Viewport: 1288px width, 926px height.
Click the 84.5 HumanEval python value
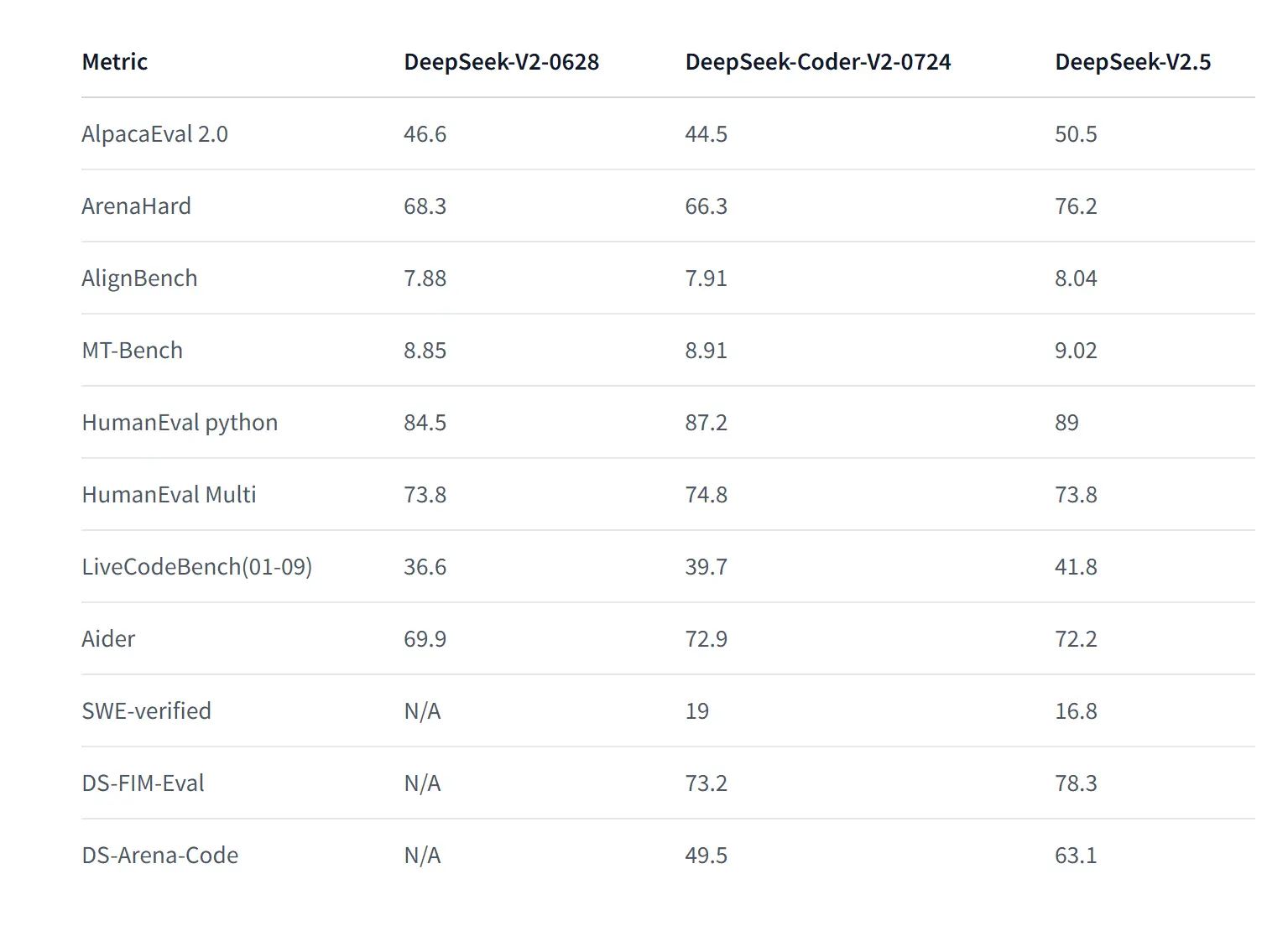tap(425, 423)
